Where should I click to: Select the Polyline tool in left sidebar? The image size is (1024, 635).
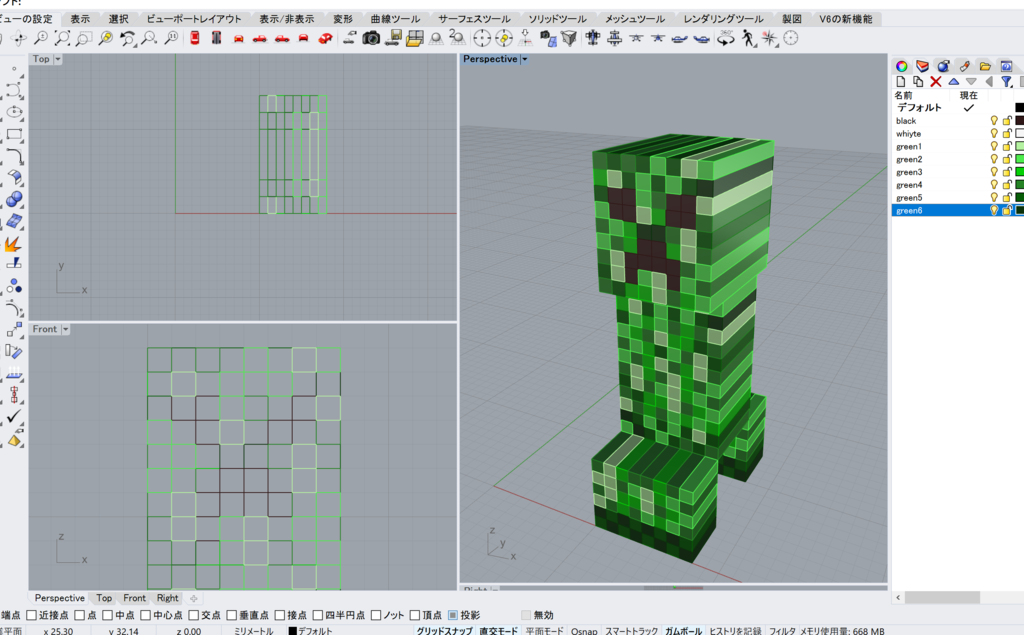tap(14, 90)
